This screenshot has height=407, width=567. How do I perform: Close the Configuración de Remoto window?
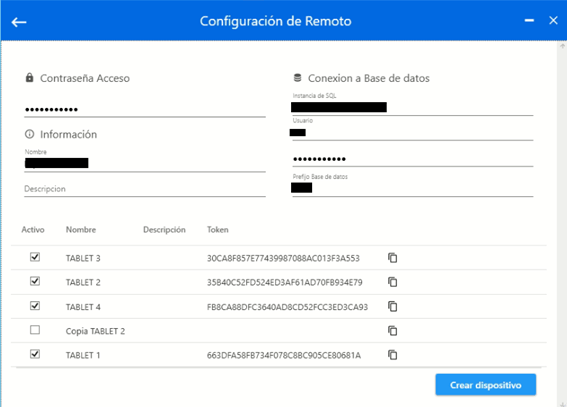pos(553,21)
